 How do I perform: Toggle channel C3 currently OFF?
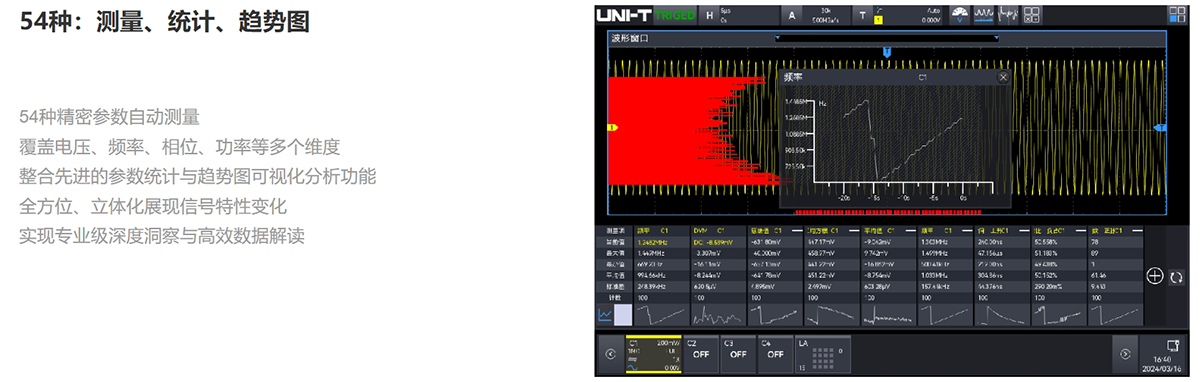737,353
